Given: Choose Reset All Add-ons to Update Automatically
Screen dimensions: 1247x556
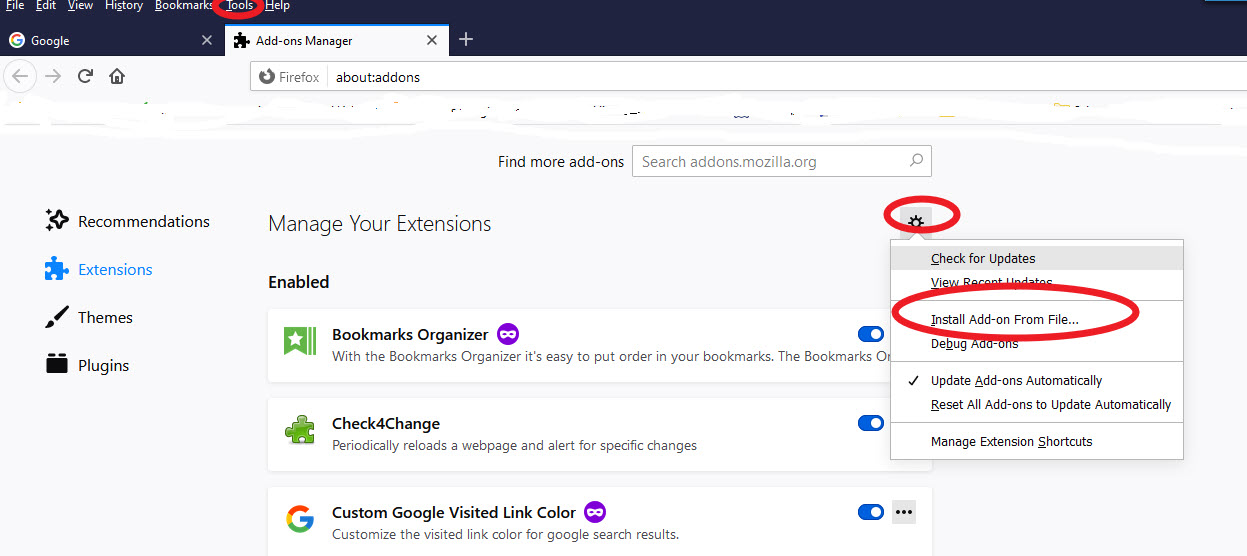Looking at the screenshot, I should click(x=1037, y=405).
